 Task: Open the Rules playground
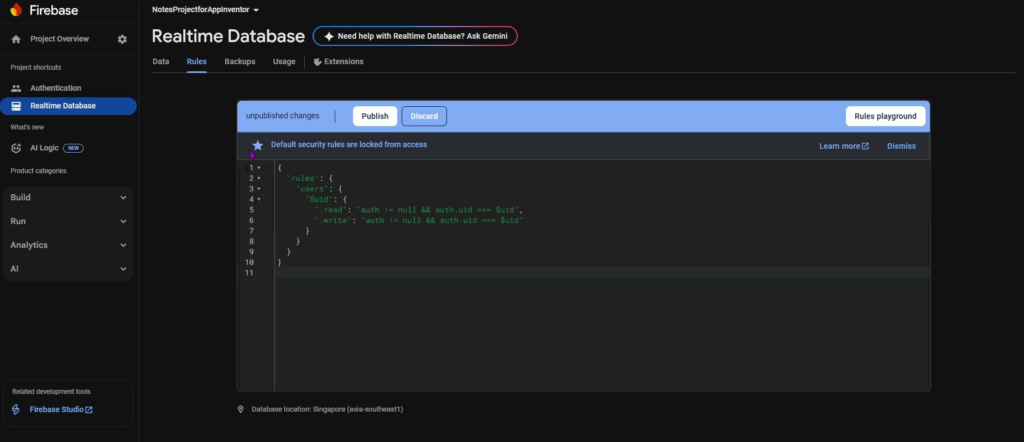click(885, 116)
